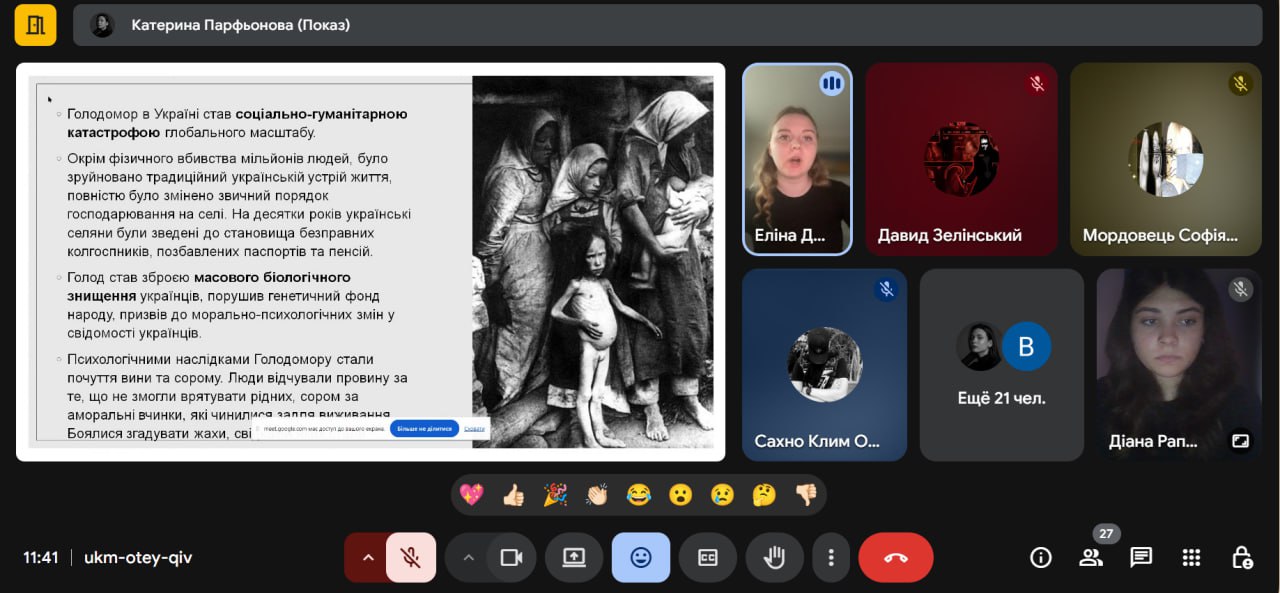
Task: Open host controls lock icon
Action: [1241, 558]
